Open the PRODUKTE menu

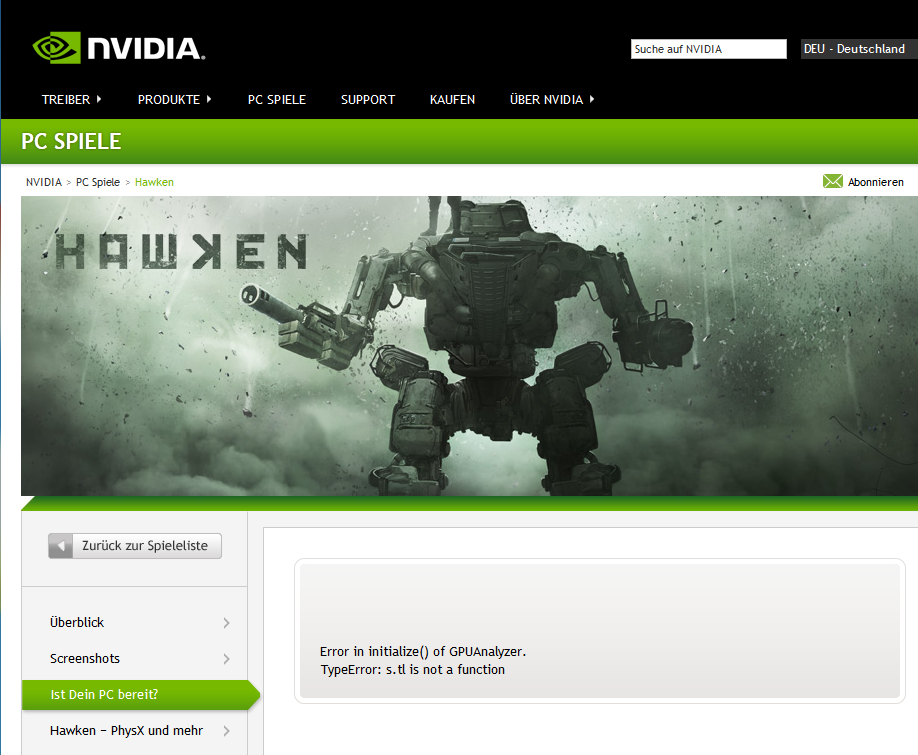(169, 99)
